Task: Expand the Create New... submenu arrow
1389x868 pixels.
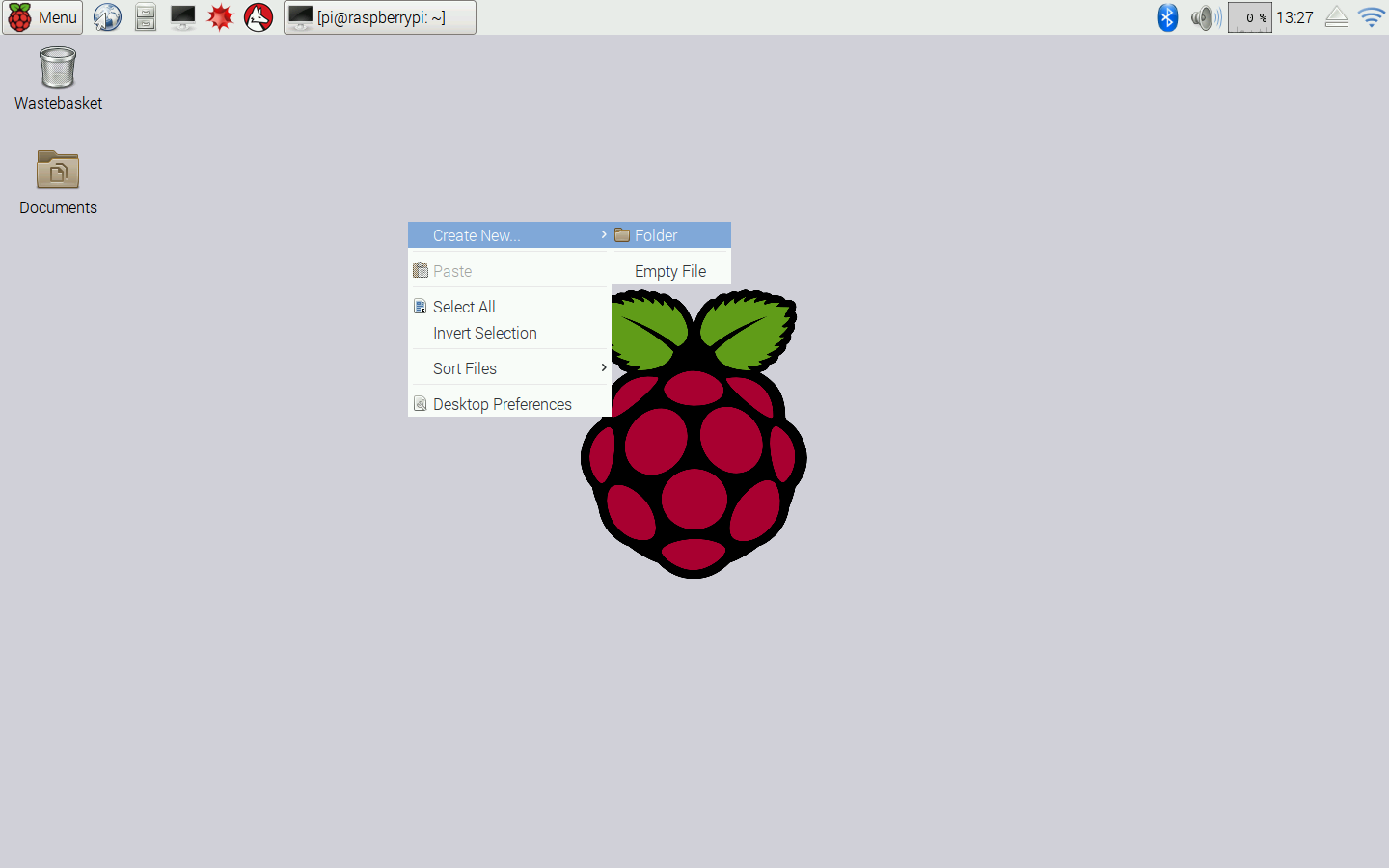Action: 604,234
